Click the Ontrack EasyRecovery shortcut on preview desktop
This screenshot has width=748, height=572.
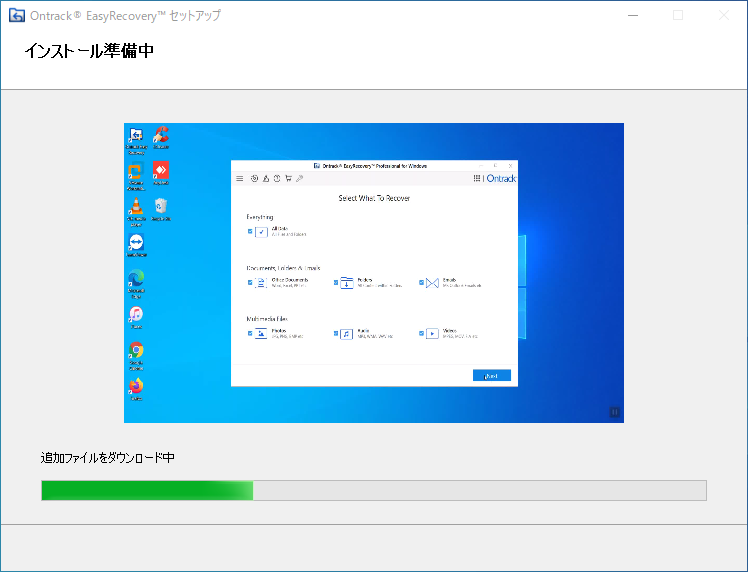[136, 135]
